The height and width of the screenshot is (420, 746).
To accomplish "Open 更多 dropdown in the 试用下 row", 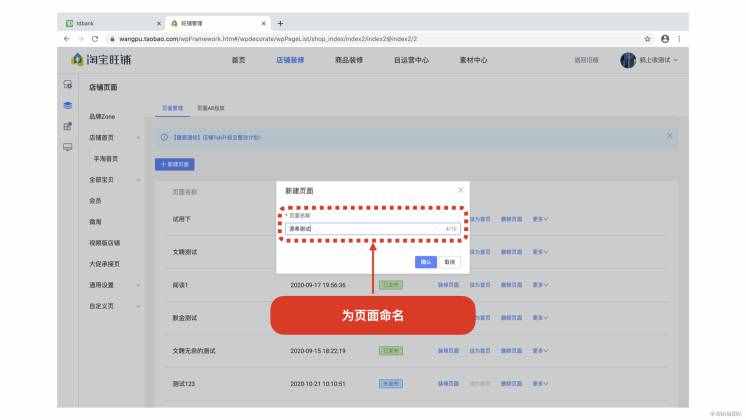I will pyautogui.click(x=540, y=219).
